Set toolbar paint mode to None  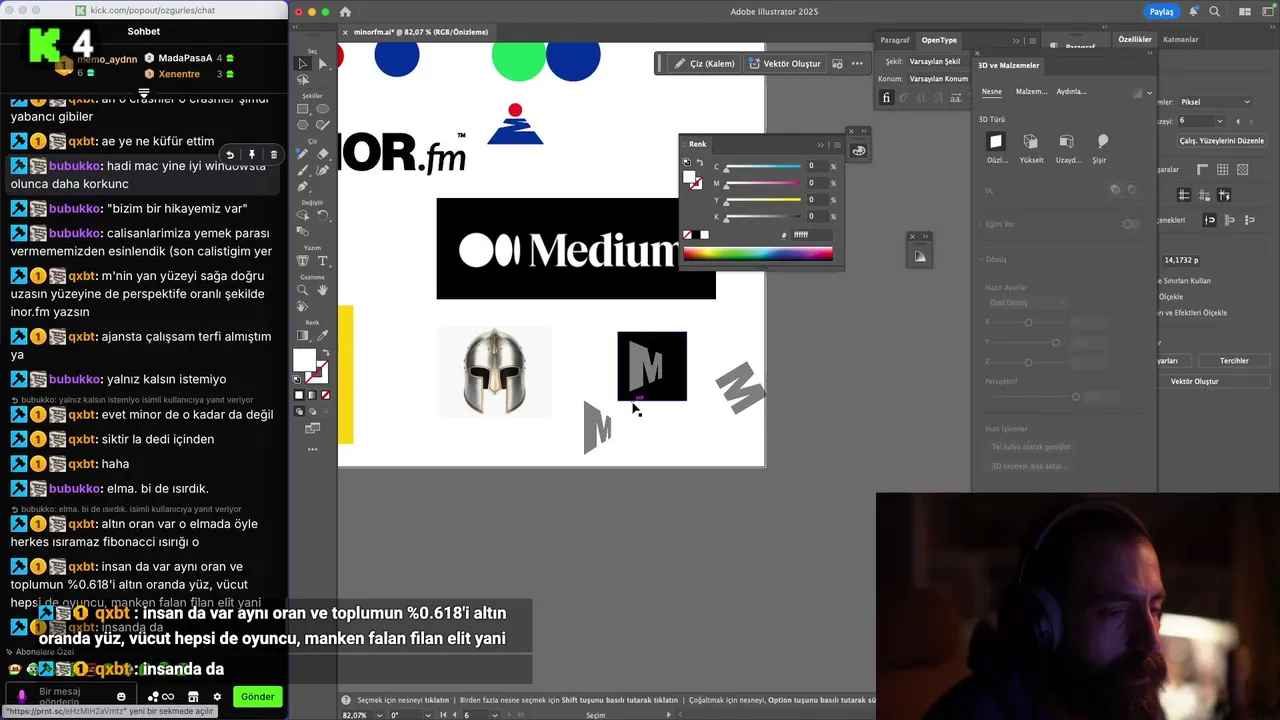[x=325, y=395]
